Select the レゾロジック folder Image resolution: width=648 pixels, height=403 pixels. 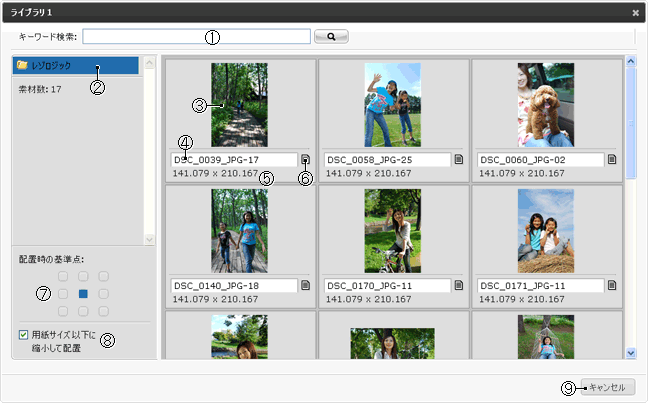point(76,65)
